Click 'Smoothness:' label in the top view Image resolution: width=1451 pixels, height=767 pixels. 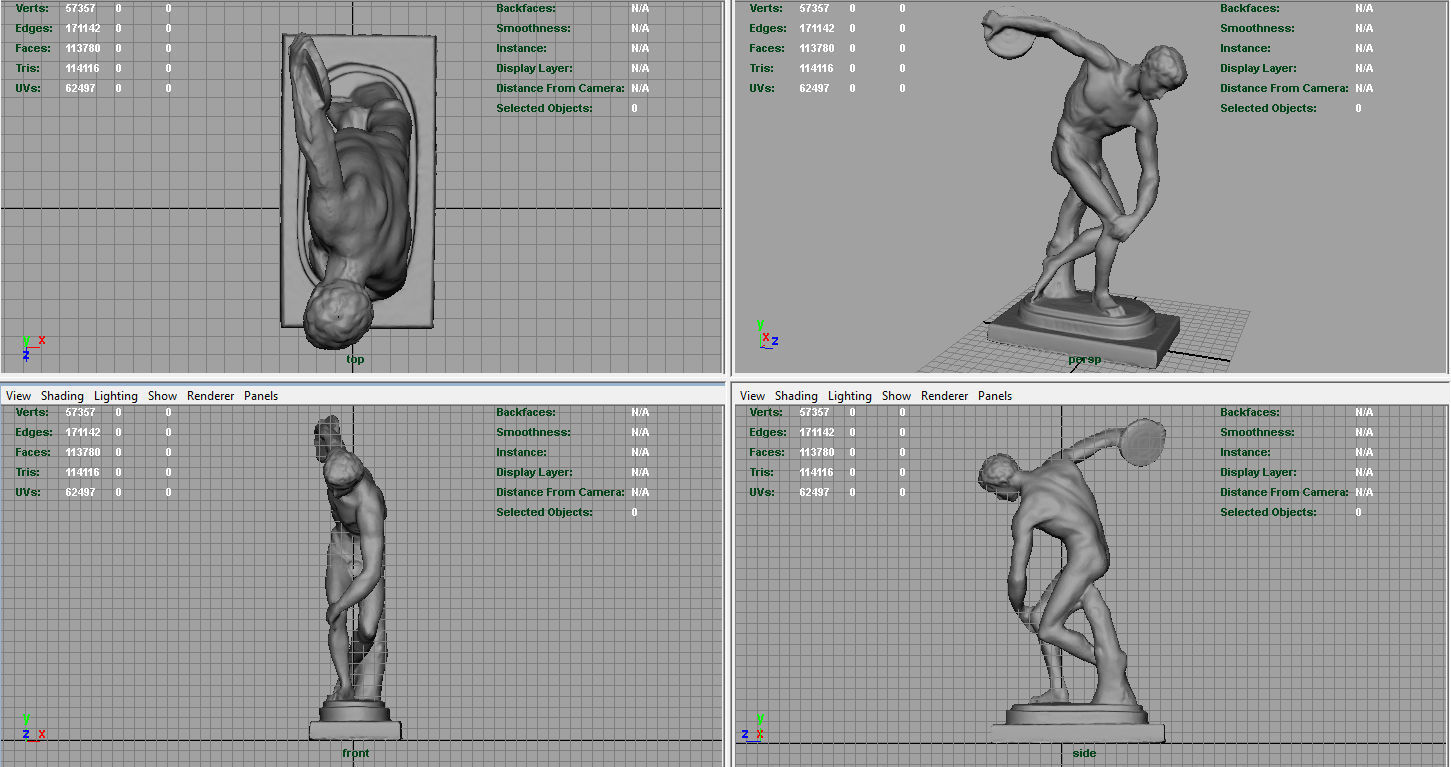[533, 28]
